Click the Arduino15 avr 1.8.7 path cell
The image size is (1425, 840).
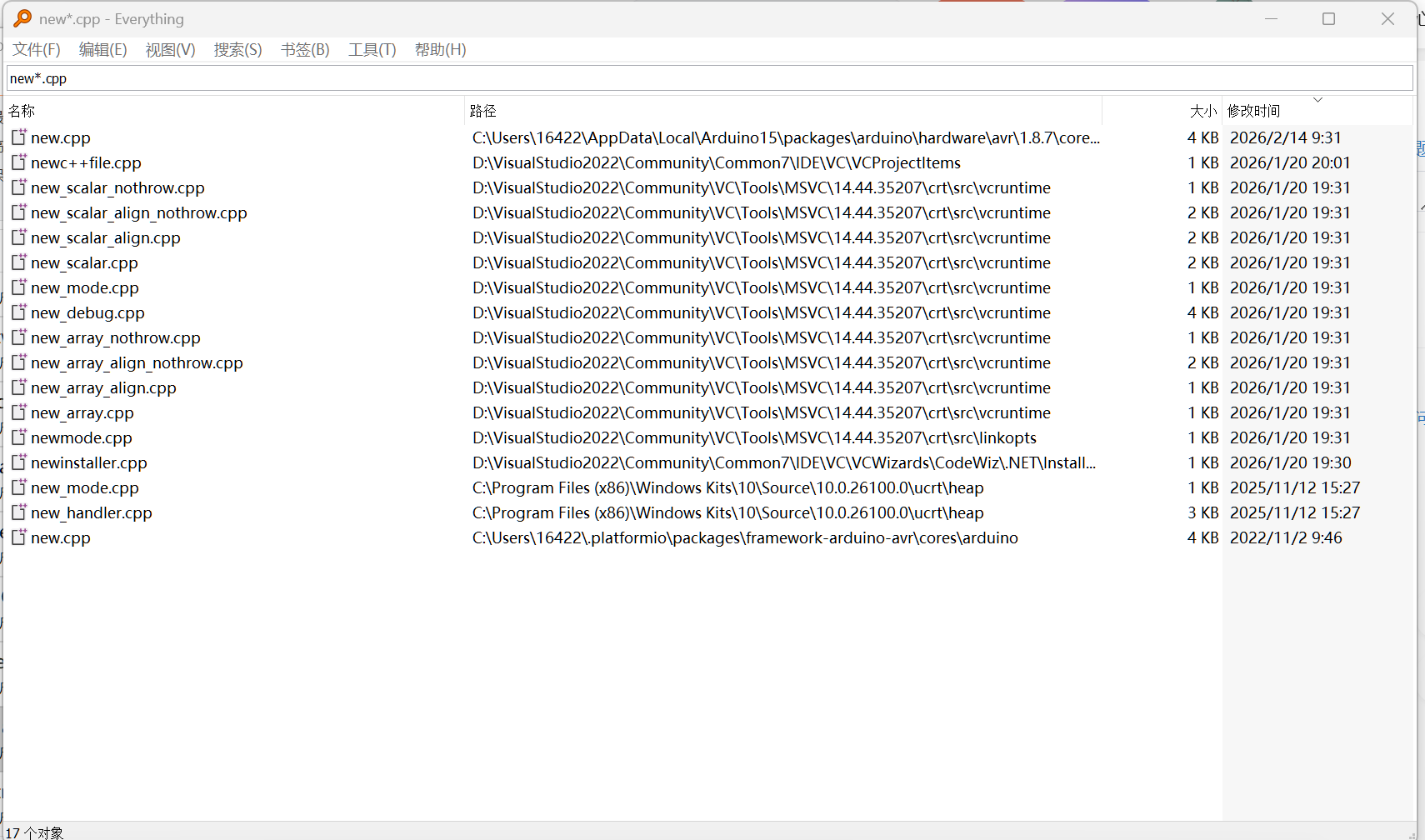(x=786, y=137)
